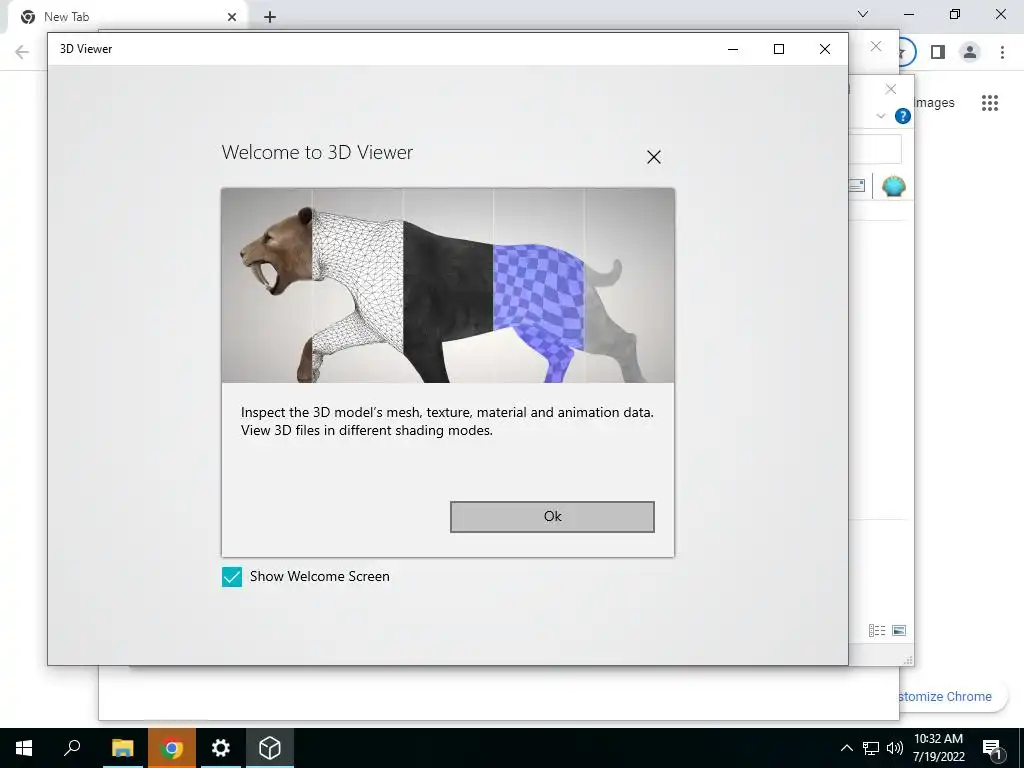Open Chrome's three-dot menu
1024x768 pixels.
click(1002, 52)
